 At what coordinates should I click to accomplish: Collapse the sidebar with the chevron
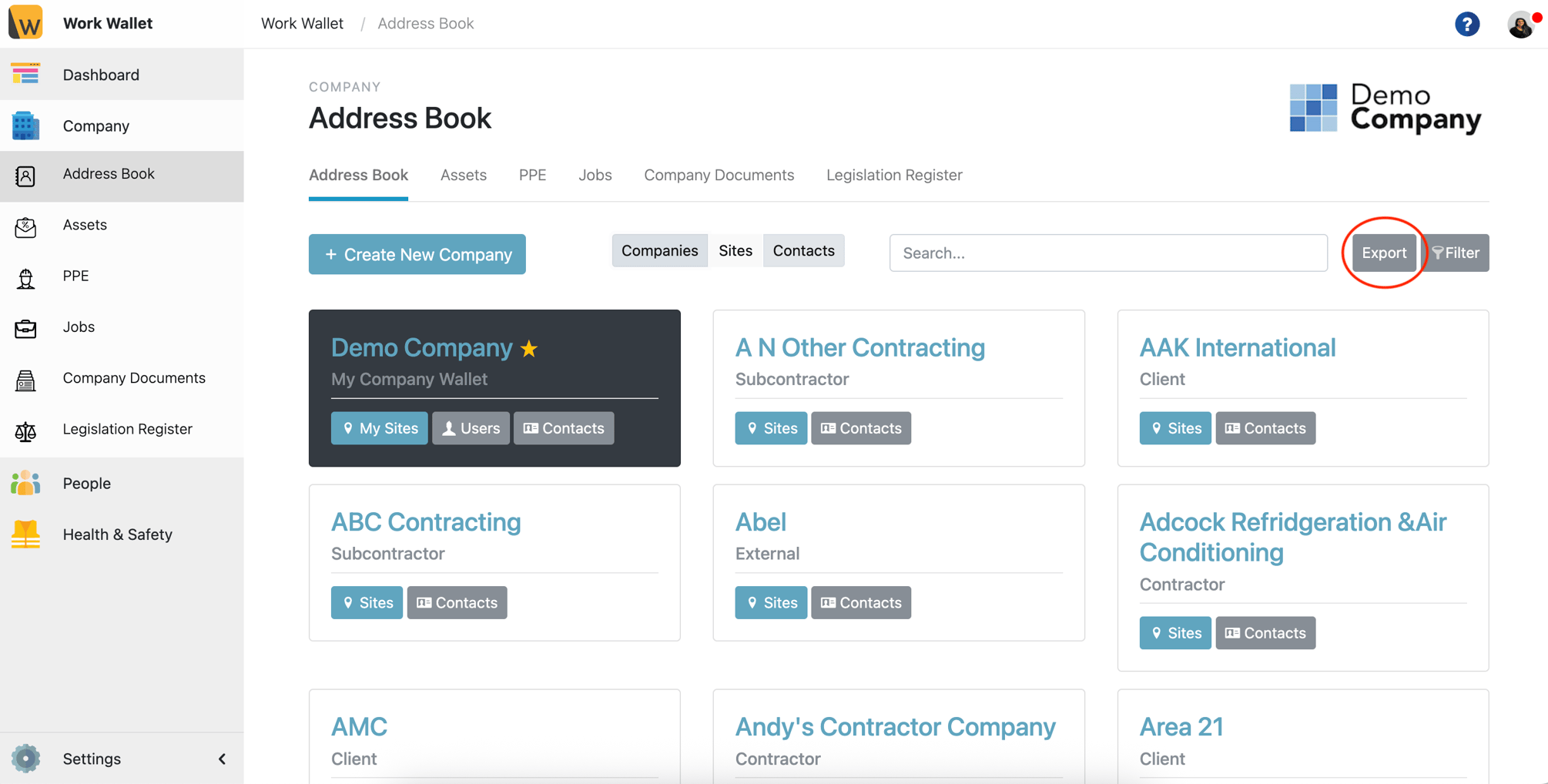click(x=223, y=759)
